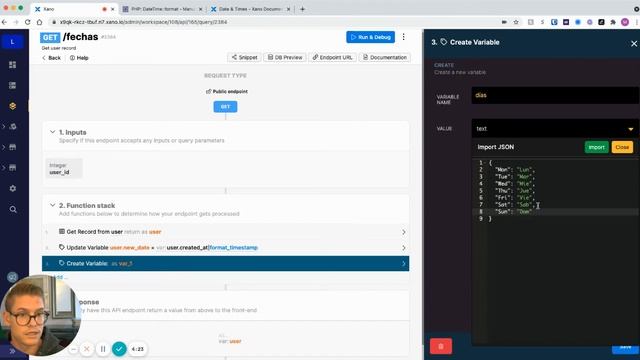Viewport: 640px width, 360px height.
Task: Open the dashboard icon in left sidebar
Action: click(x=13, y=65)
